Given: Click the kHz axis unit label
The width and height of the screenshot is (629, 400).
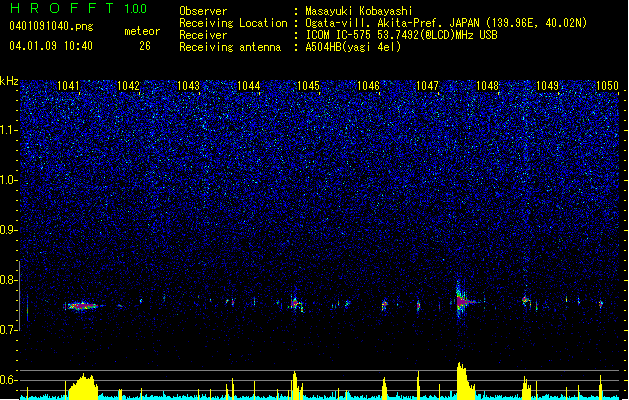Looking at the screenshot, I should click(9, 81).
